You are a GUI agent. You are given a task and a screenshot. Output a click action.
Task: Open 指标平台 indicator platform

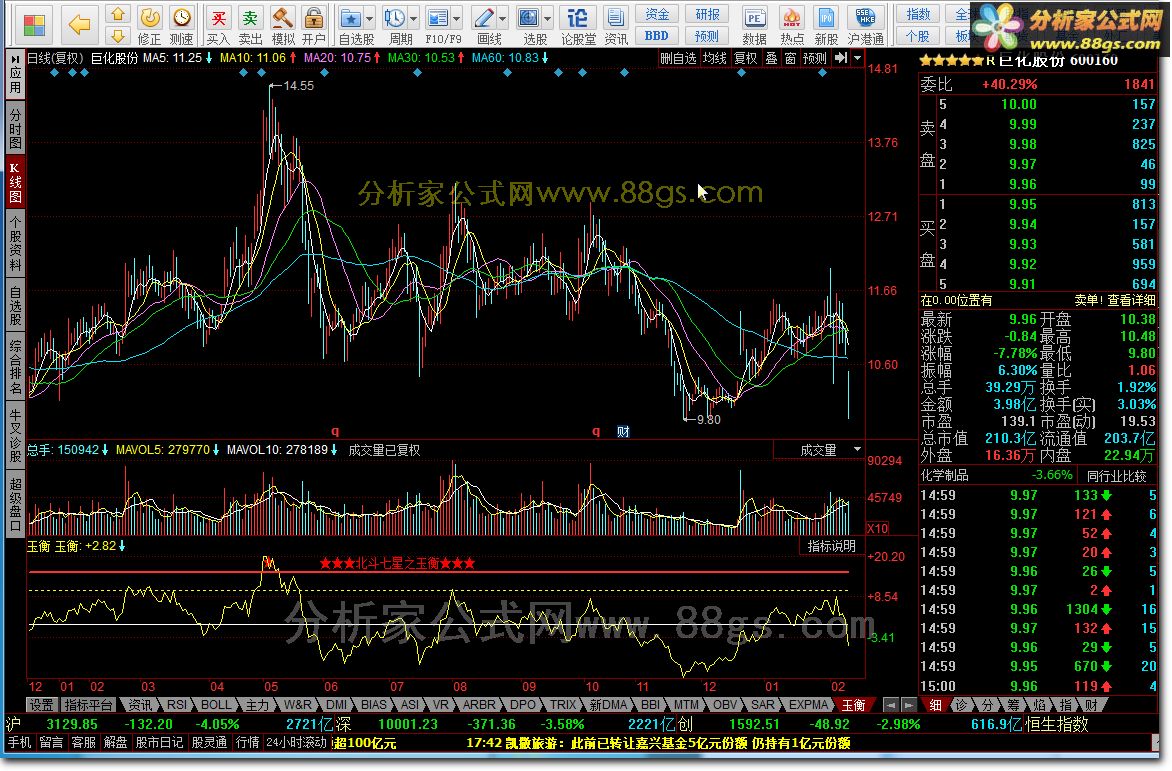coord(88,705)
